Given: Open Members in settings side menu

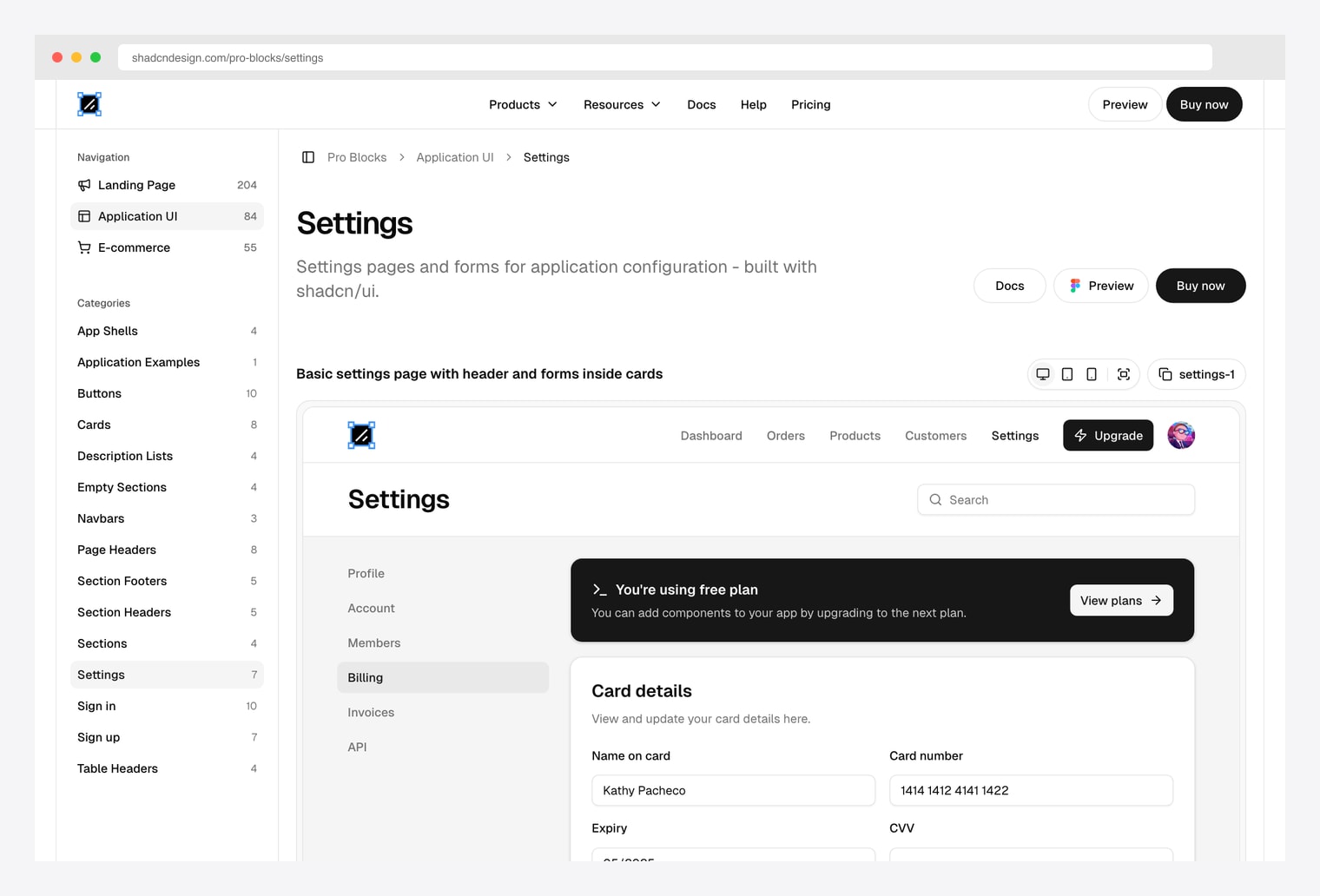Looking at the screenshot, I should click(443, 642).
